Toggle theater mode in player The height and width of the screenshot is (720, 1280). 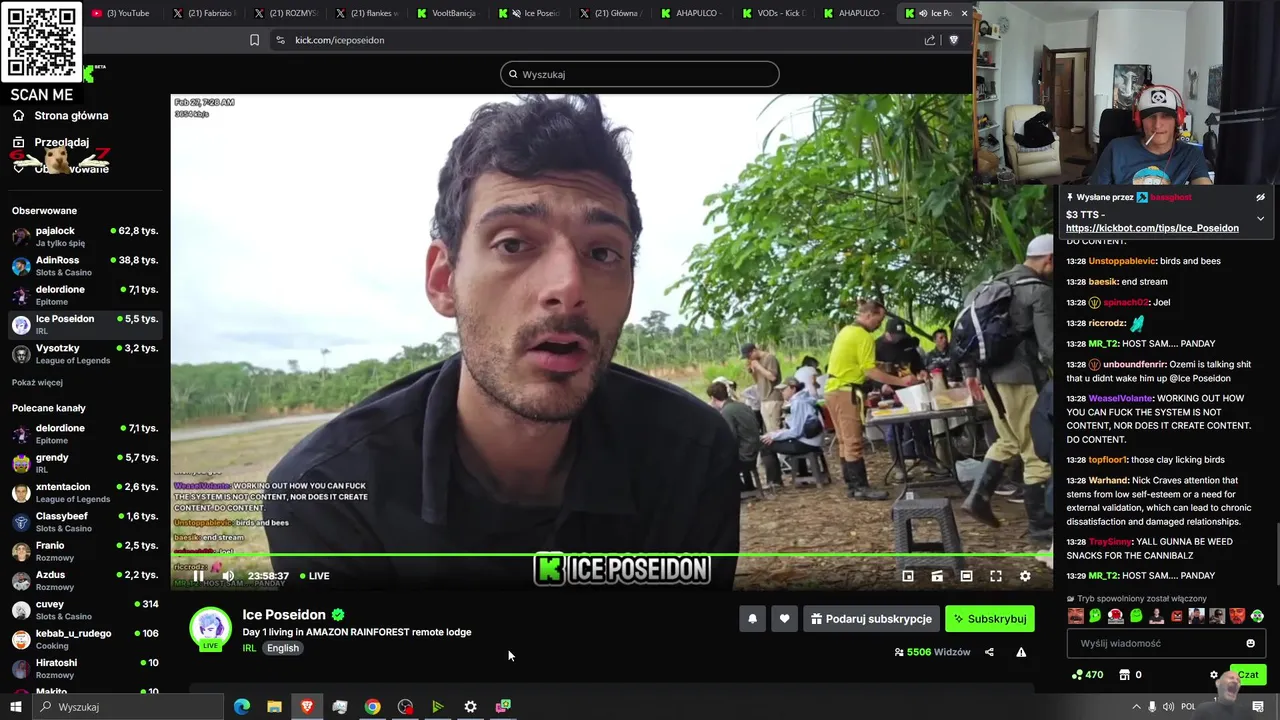[x=966, y=576]
